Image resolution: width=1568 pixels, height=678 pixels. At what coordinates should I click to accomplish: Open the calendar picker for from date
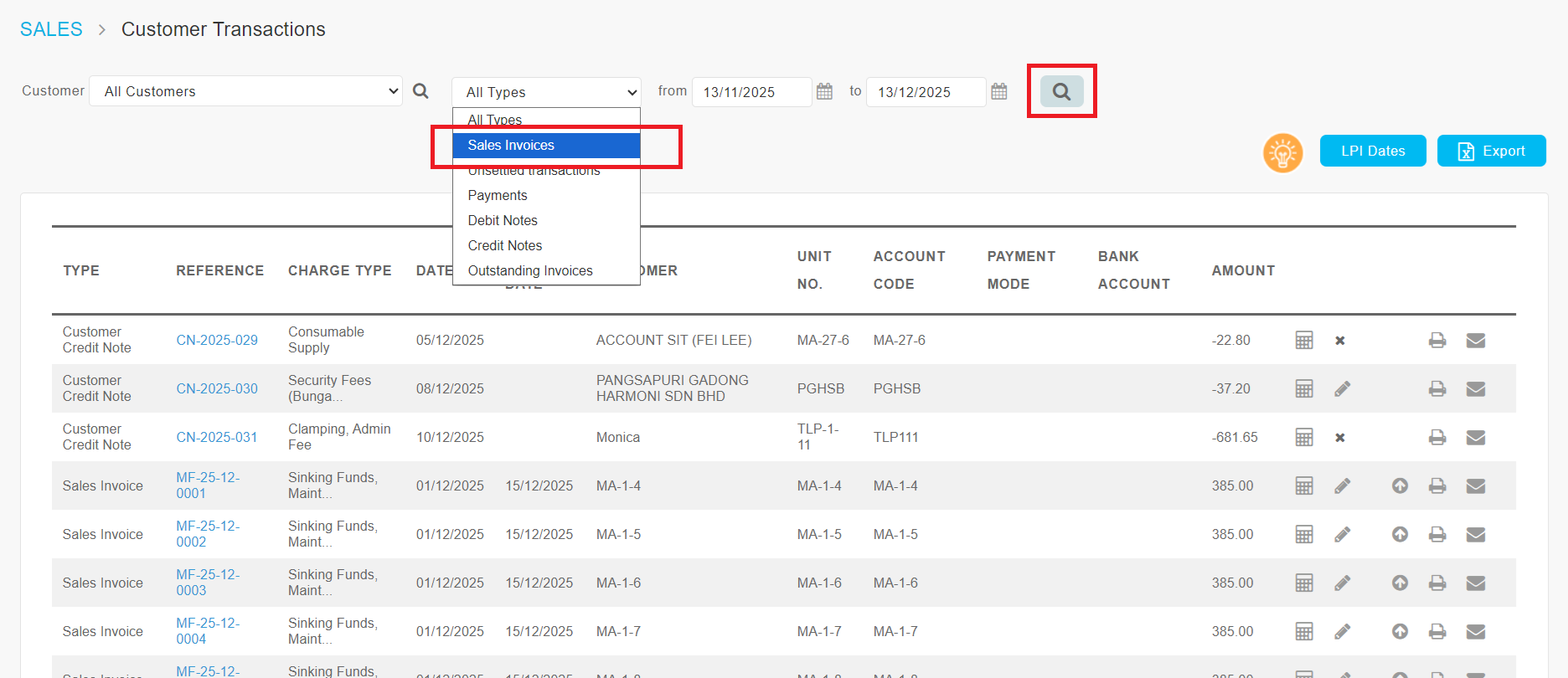[x=824, y=91]
